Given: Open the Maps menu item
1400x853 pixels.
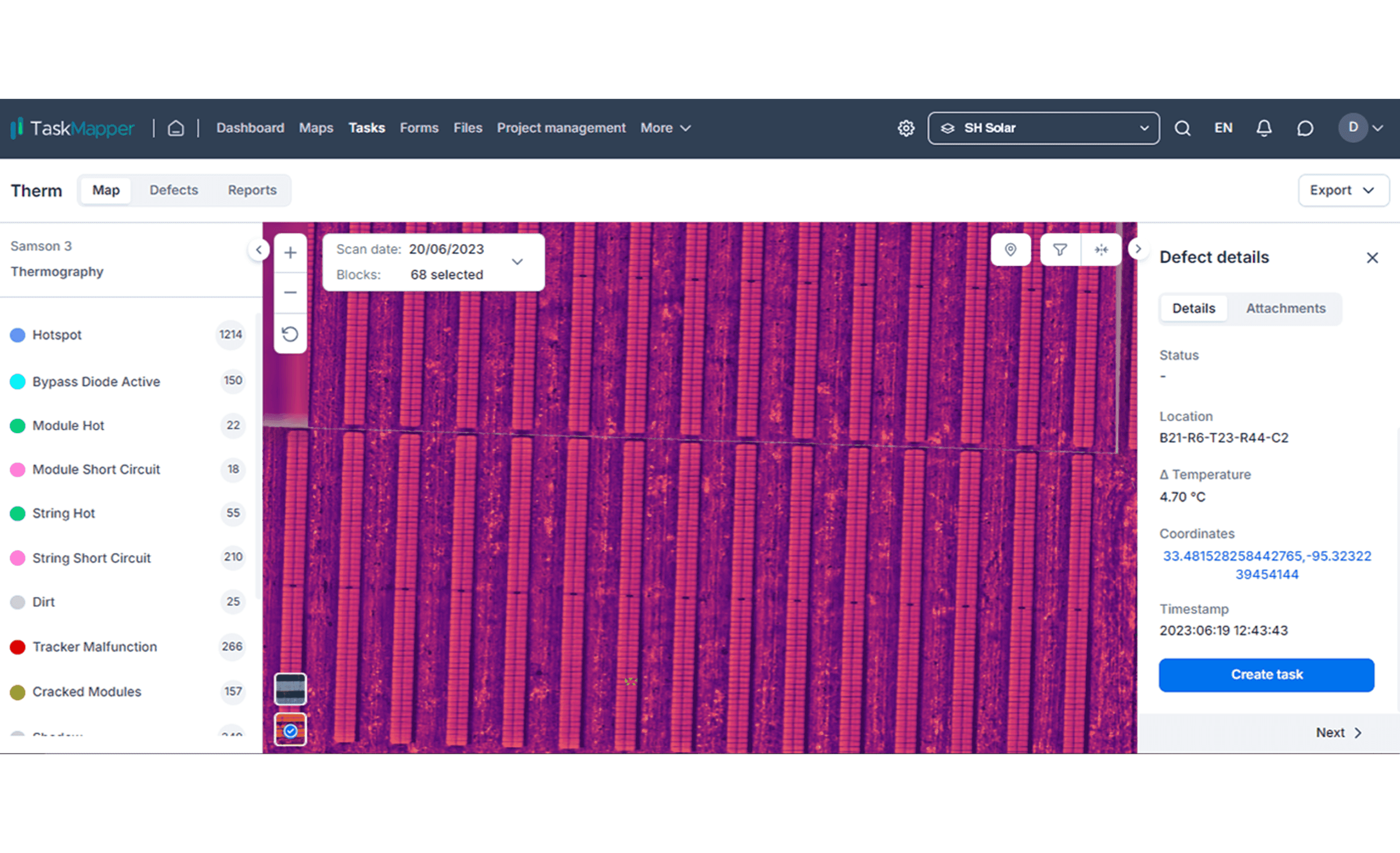Looking at the screenshot, I should pos(316,128).
